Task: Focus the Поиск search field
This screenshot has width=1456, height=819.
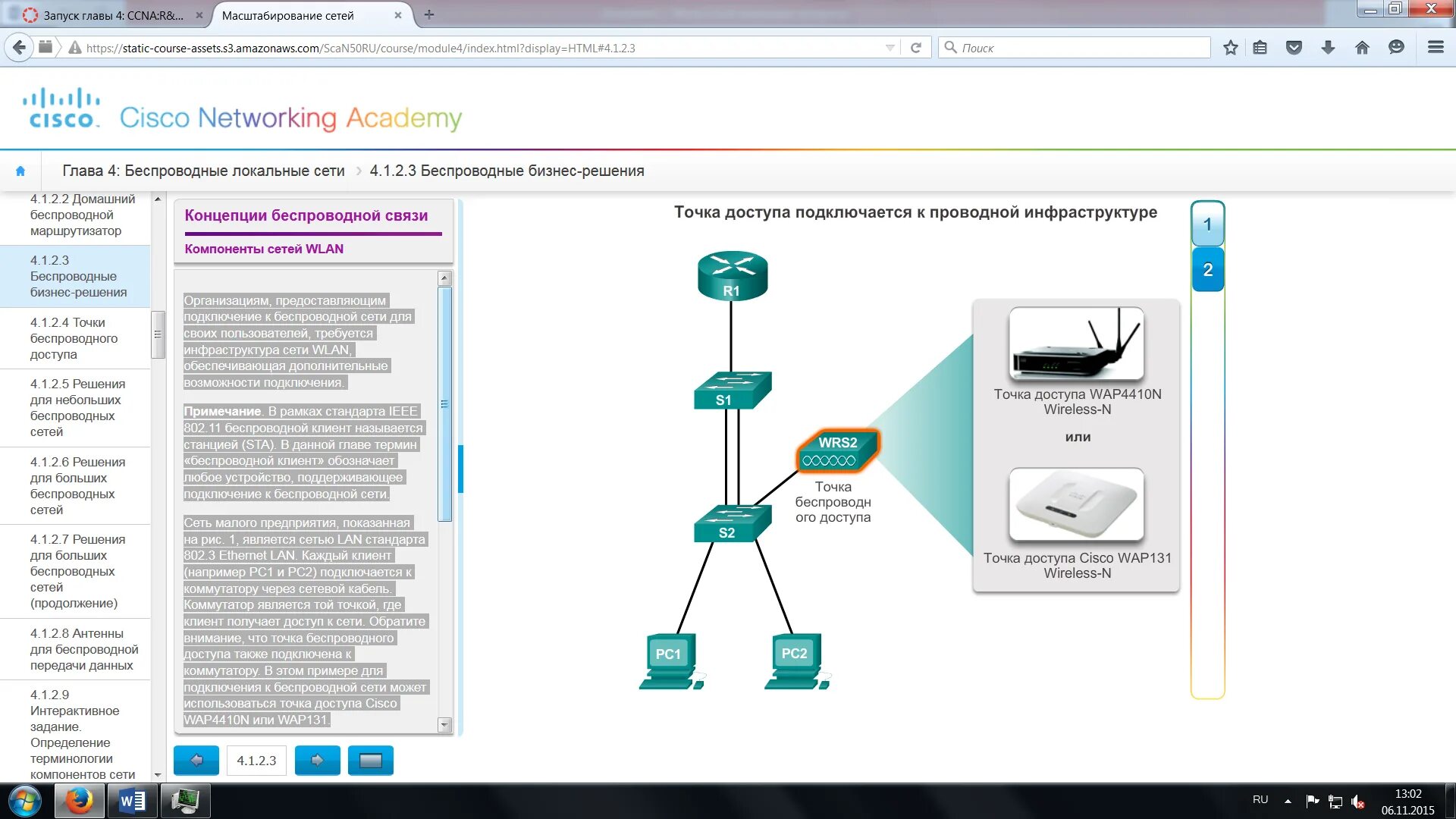Action: 1075,48
